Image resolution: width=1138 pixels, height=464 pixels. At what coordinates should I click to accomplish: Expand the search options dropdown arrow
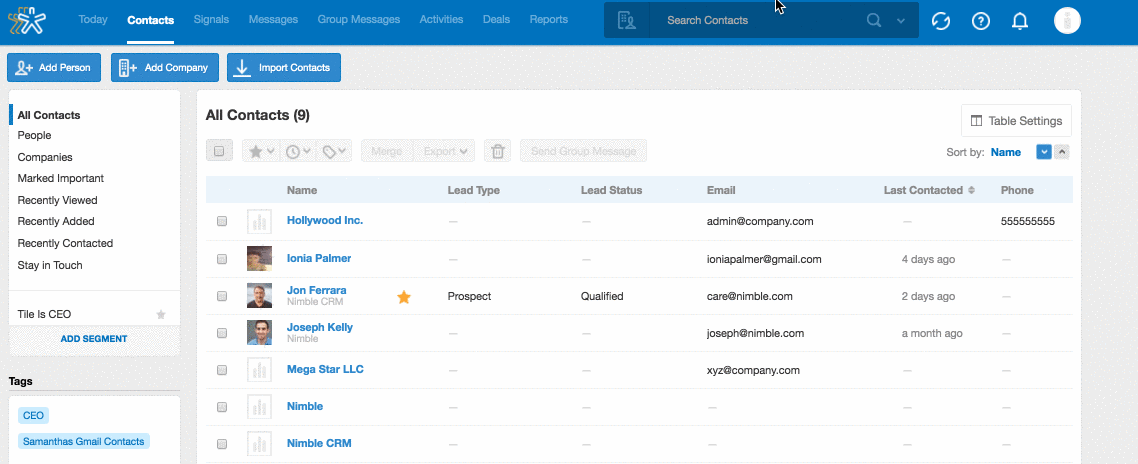point(900,20)
